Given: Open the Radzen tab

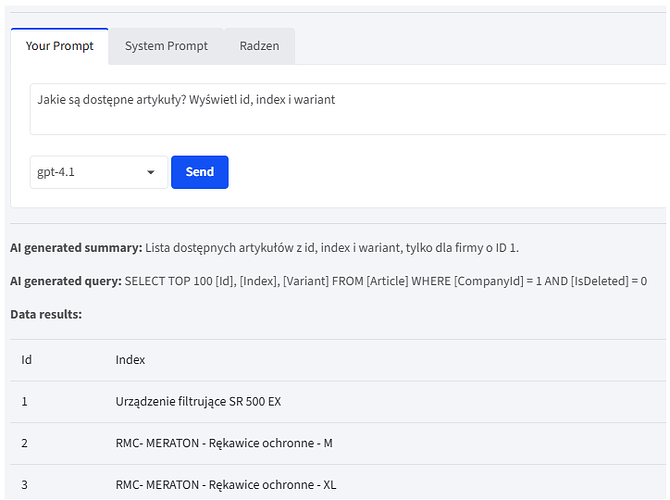Looking at the screenshot, I should coord(259,46).
